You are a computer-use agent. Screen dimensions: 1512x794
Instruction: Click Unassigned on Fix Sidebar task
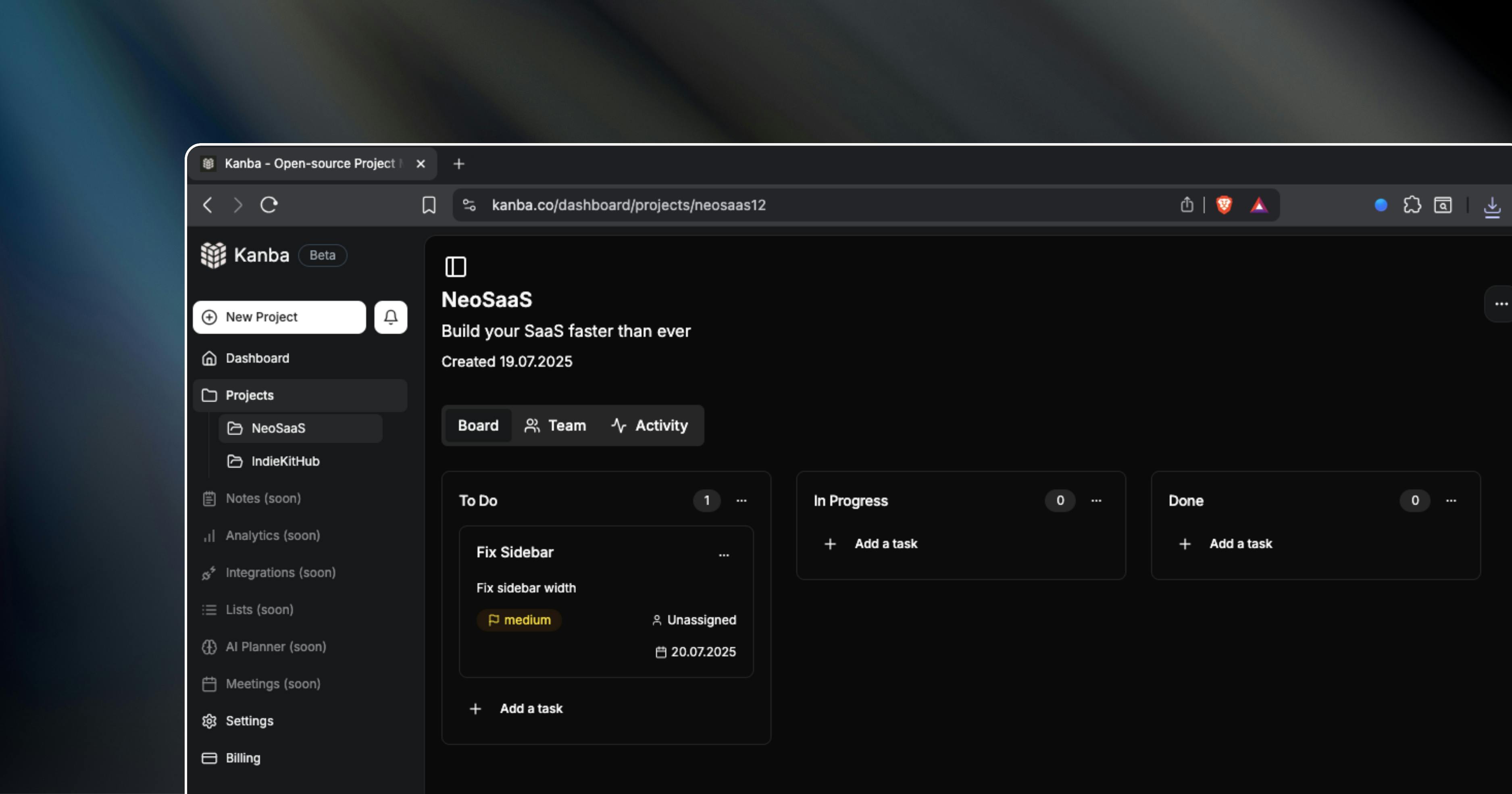click(694, 620)
